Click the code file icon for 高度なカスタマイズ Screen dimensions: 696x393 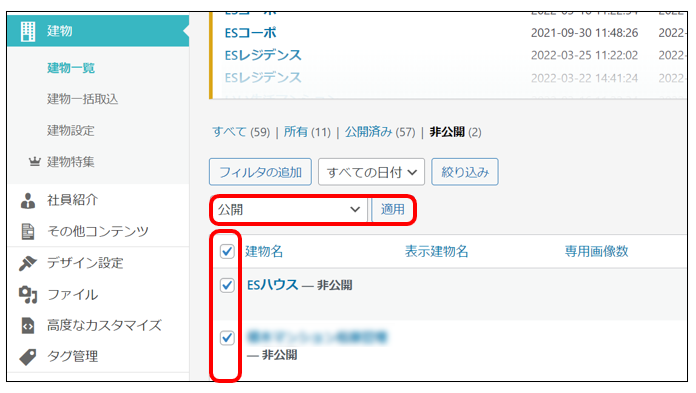[x=28, y=326]
